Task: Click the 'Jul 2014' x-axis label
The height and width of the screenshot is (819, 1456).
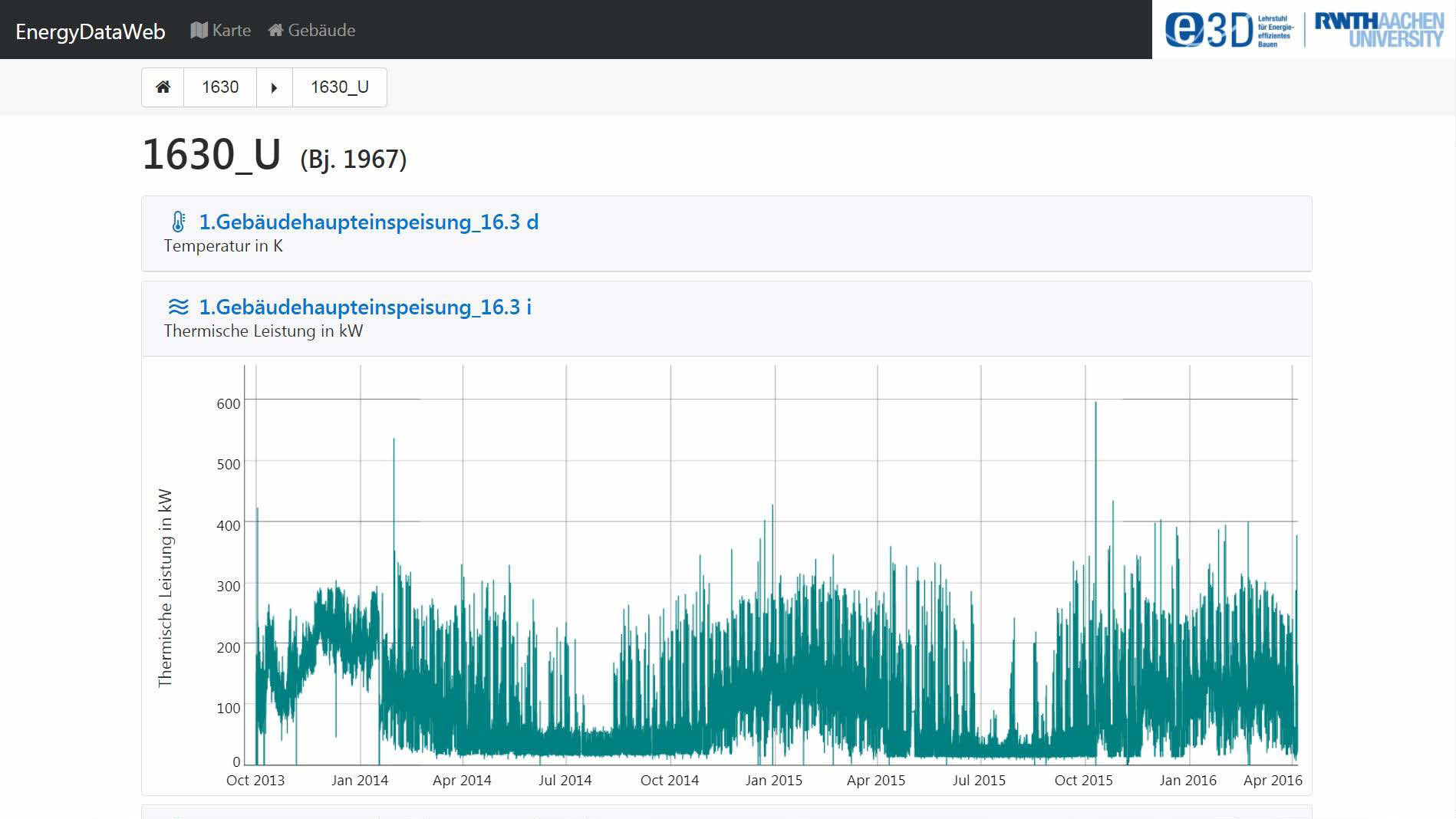Action: click(x=565, y=781)
